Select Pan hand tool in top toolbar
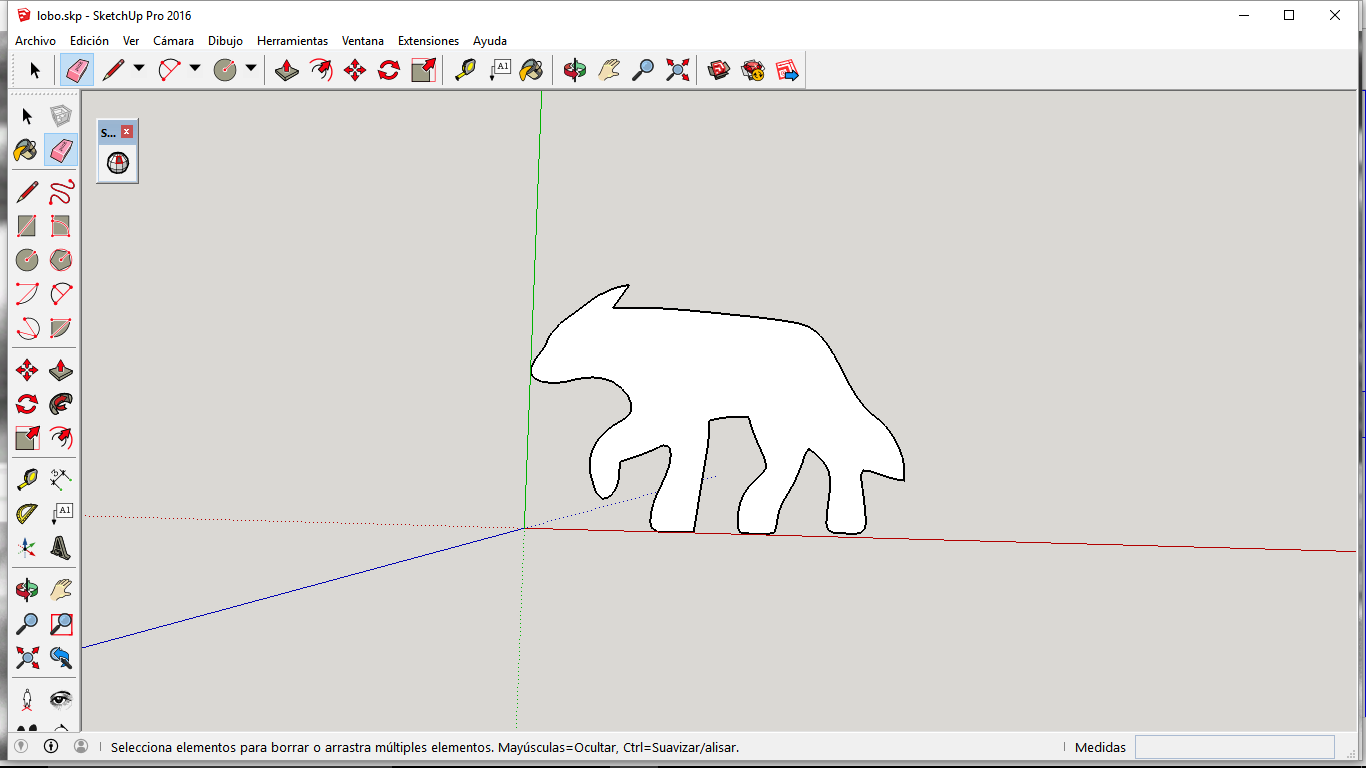Viewport: 1366px width, 768px height. click(x=609, y=70)
